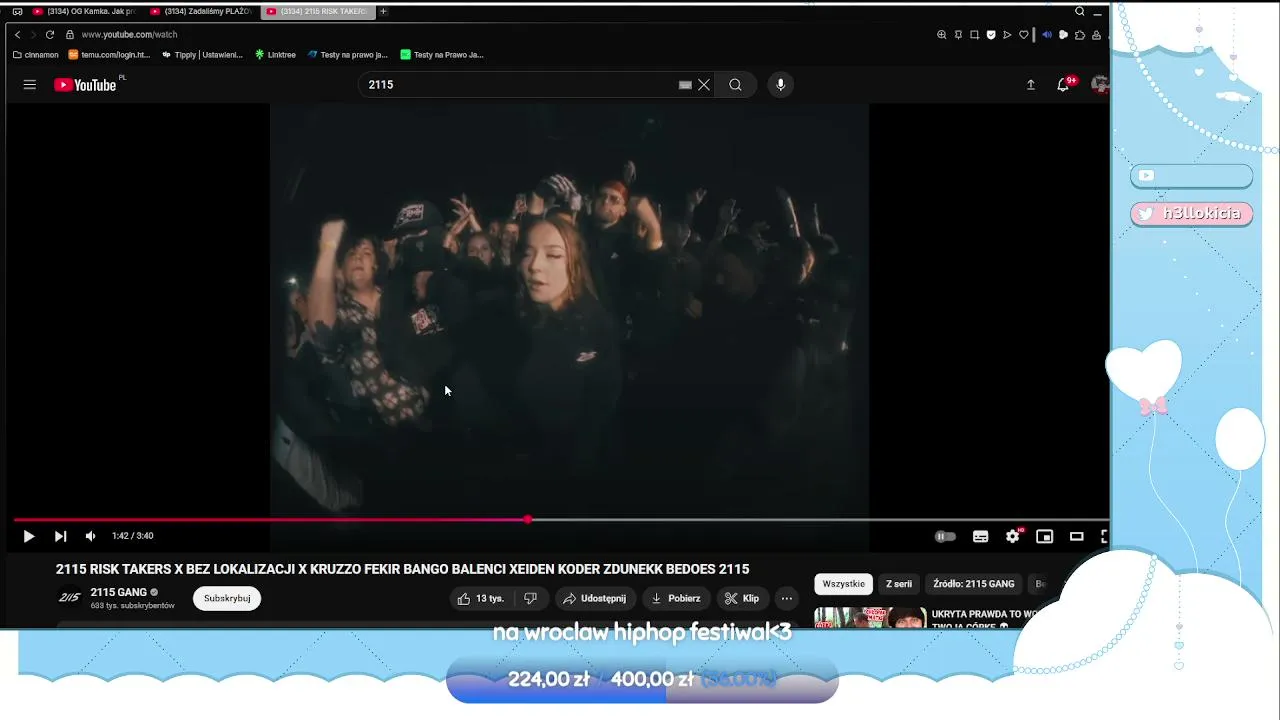Screen dimensions: 1280x720
Task: Open the zoom icon in address bar
Action: pos(942,35)
